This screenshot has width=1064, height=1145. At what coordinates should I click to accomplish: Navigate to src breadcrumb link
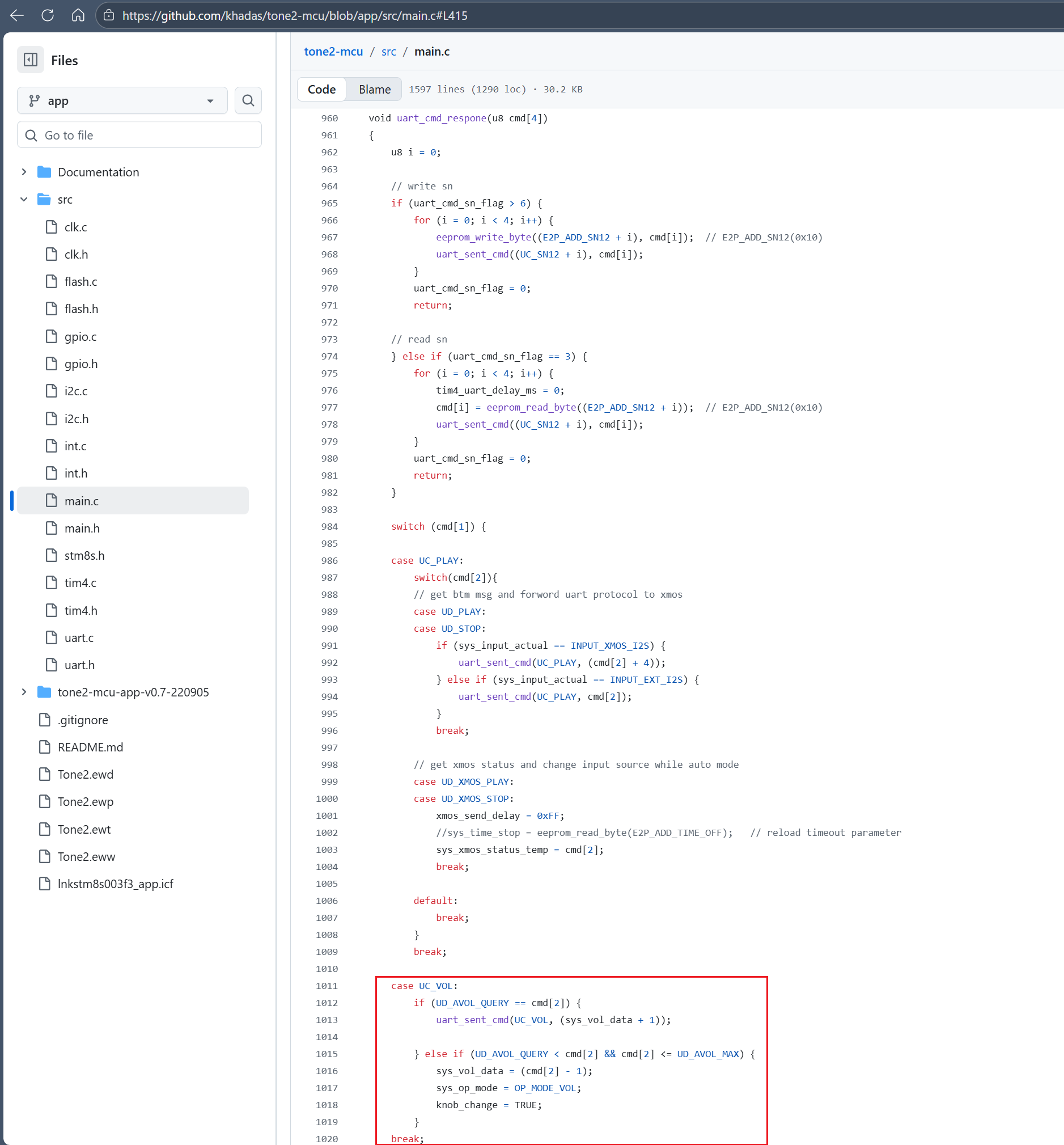pos(389,52)
